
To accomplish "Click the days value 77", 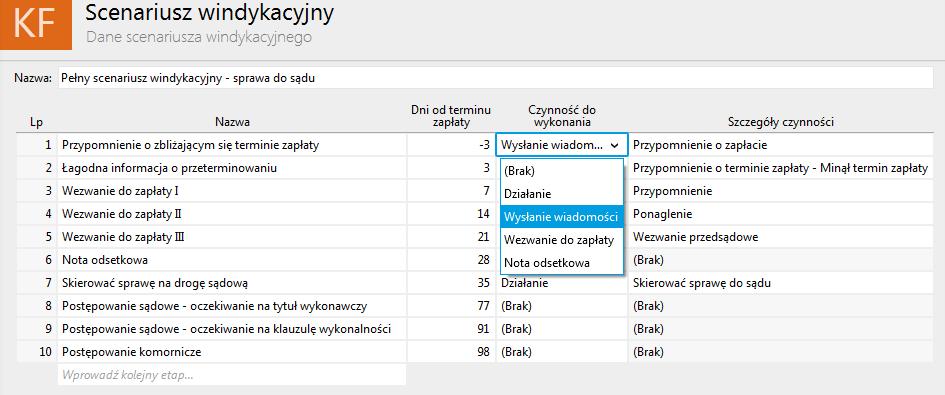I will coord(451,306).
